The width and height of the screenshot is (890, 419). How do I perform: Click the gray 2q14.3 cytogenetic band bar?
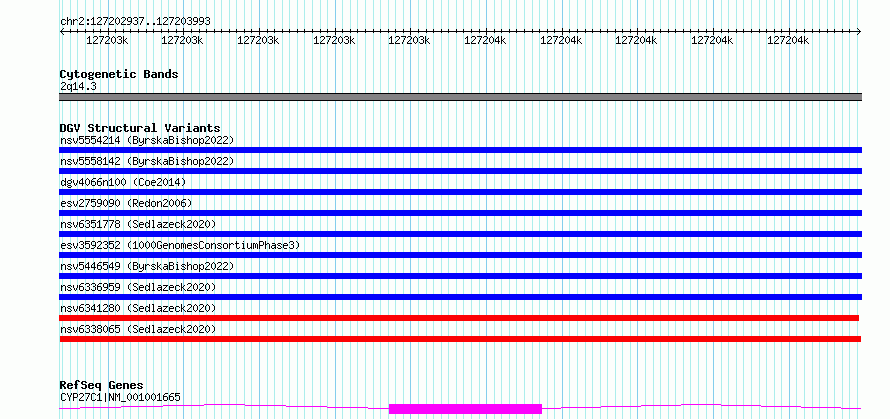460,97
